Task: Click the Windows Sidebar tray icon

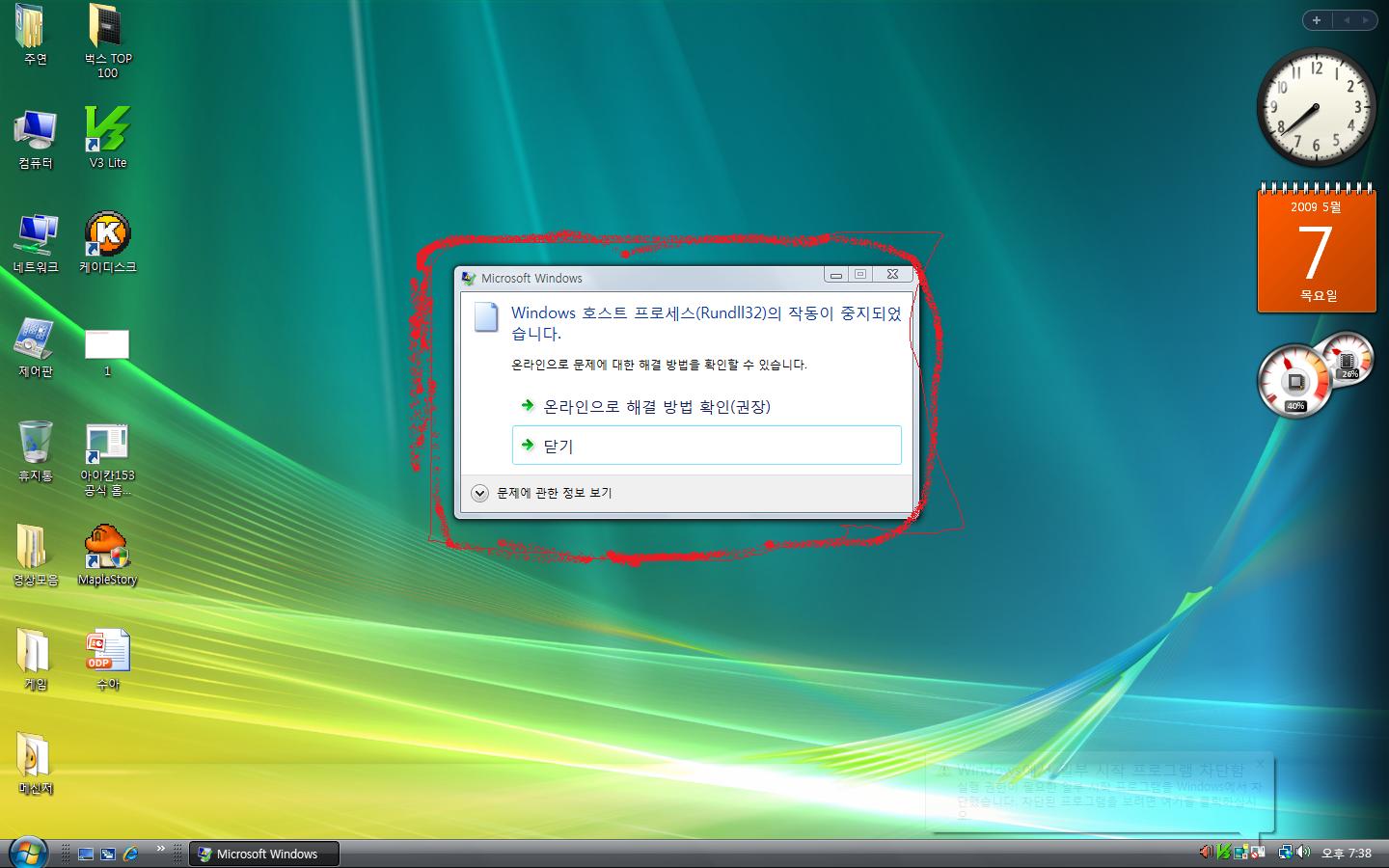Action: coord(1240,852)
